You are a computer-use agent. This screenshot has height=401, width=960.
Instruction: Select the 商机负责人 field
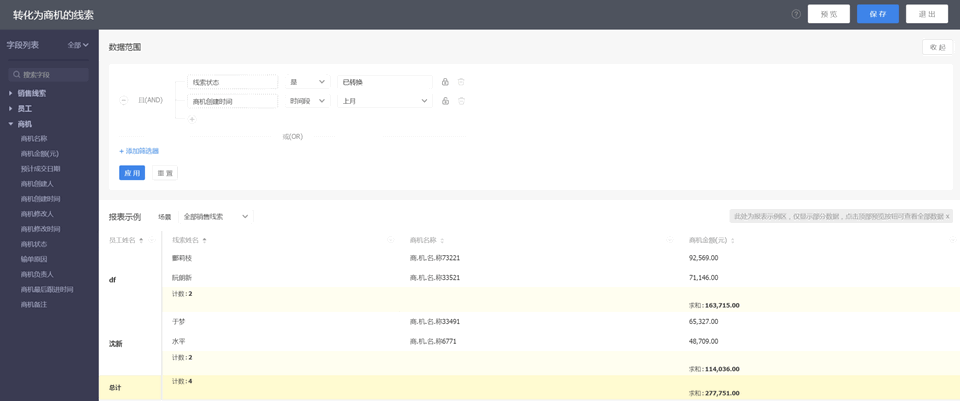[37, 274]
